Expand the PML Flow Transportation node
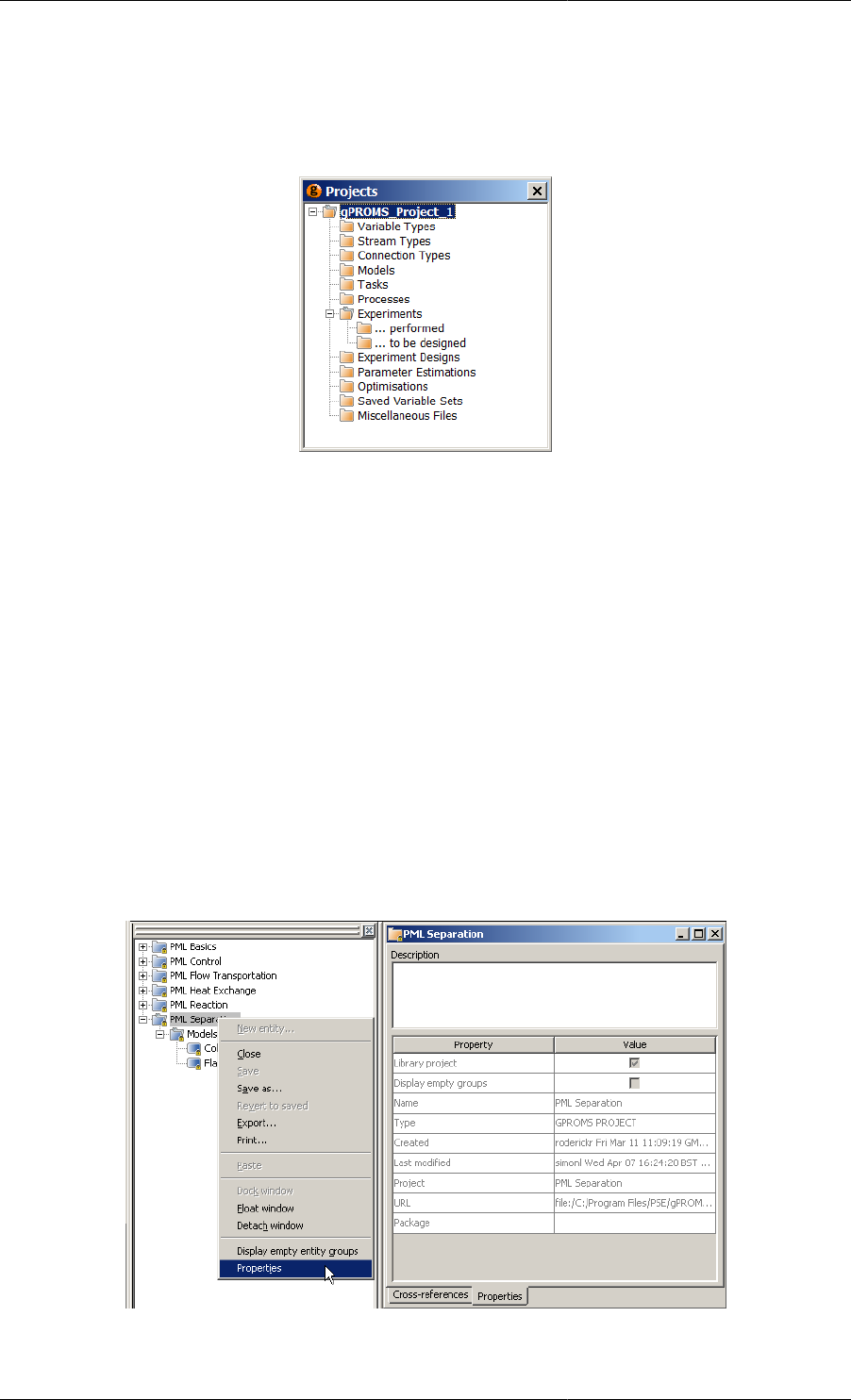The width and height of the screenshot is (851, 1400). [143, 976]
